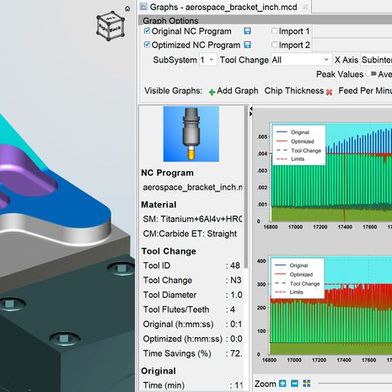This screenshot has width=392, height=392.
Task: Click the Import 2 file field
Action: pyautogui.click(x=352, y=45)
